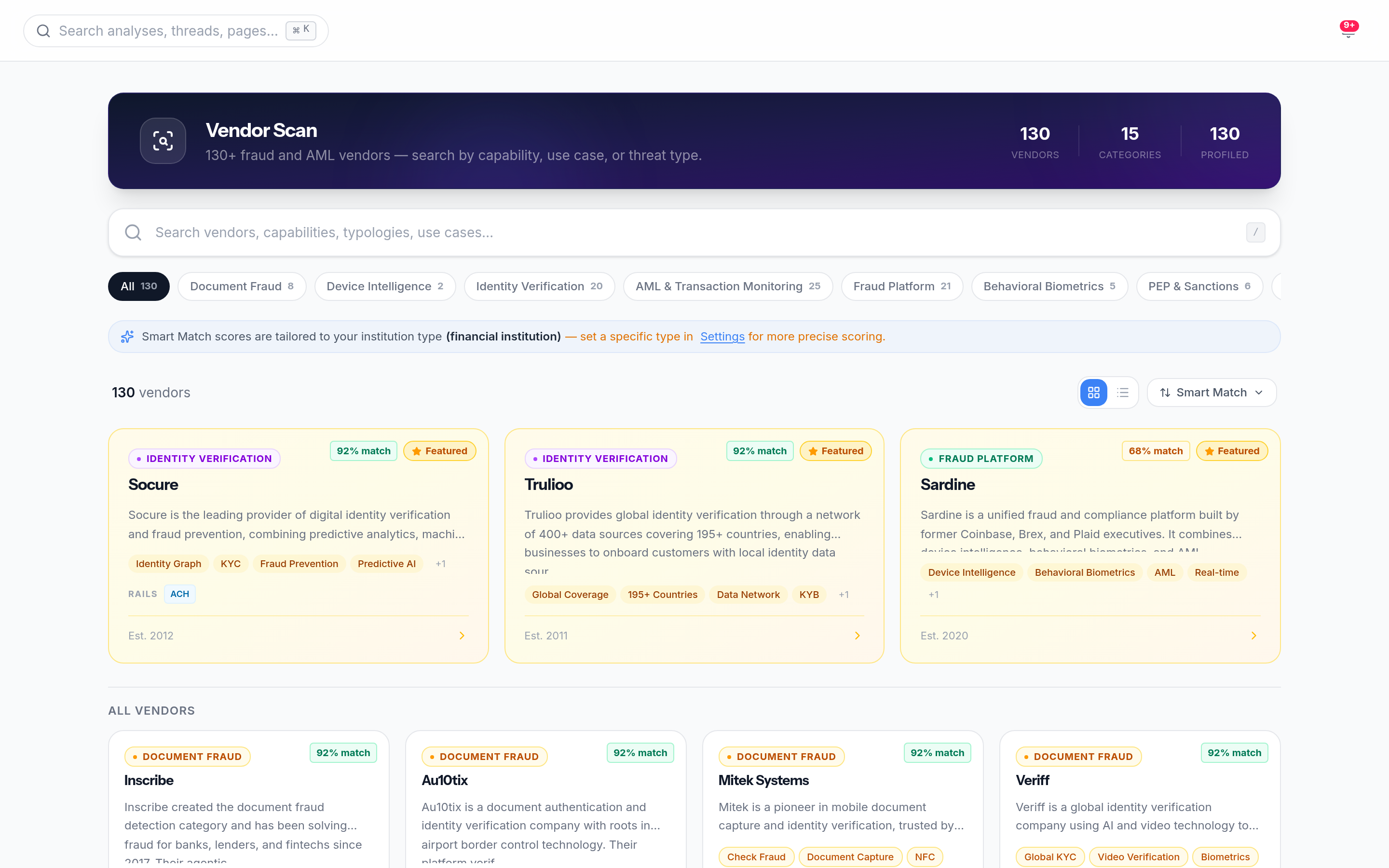Open the notifications bell with 9+ badge
The image size is (1389, 868).
(x=1348, y=30)
